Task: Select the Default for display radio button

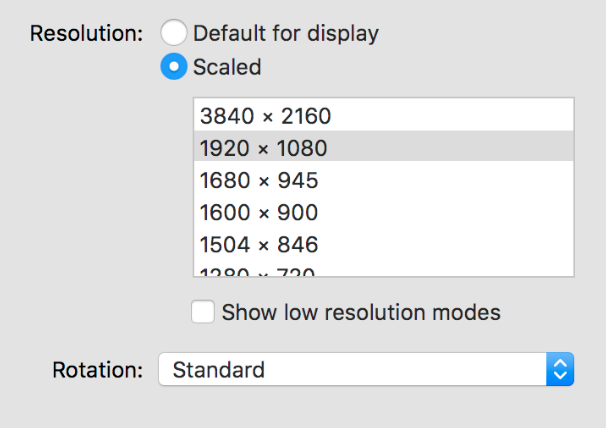Action: [174, 32]
